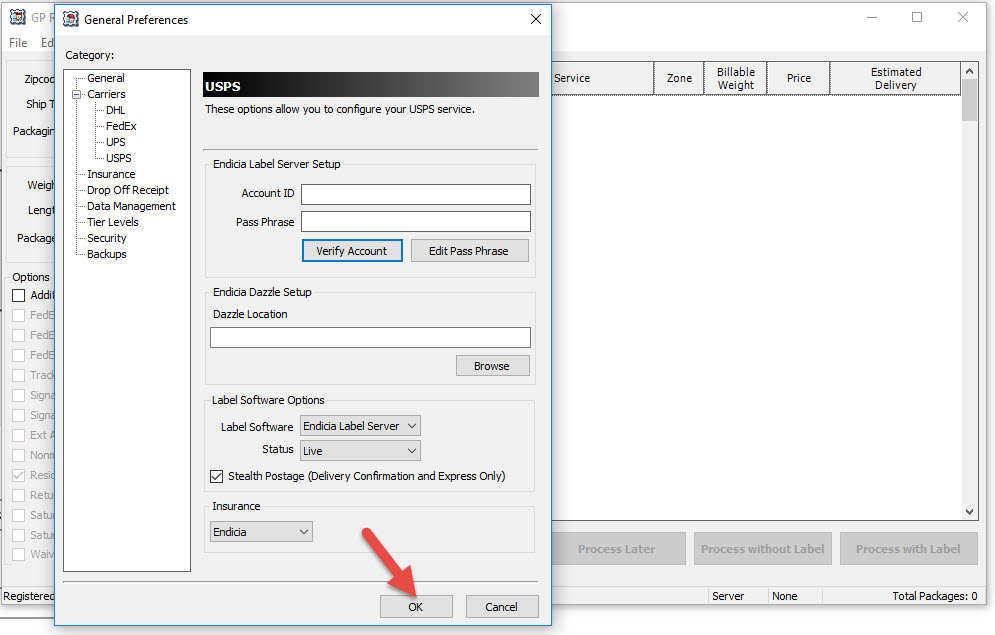The image size is (995, 635).
Task: Select FedEx under Carriers
Action: point(121,126)
